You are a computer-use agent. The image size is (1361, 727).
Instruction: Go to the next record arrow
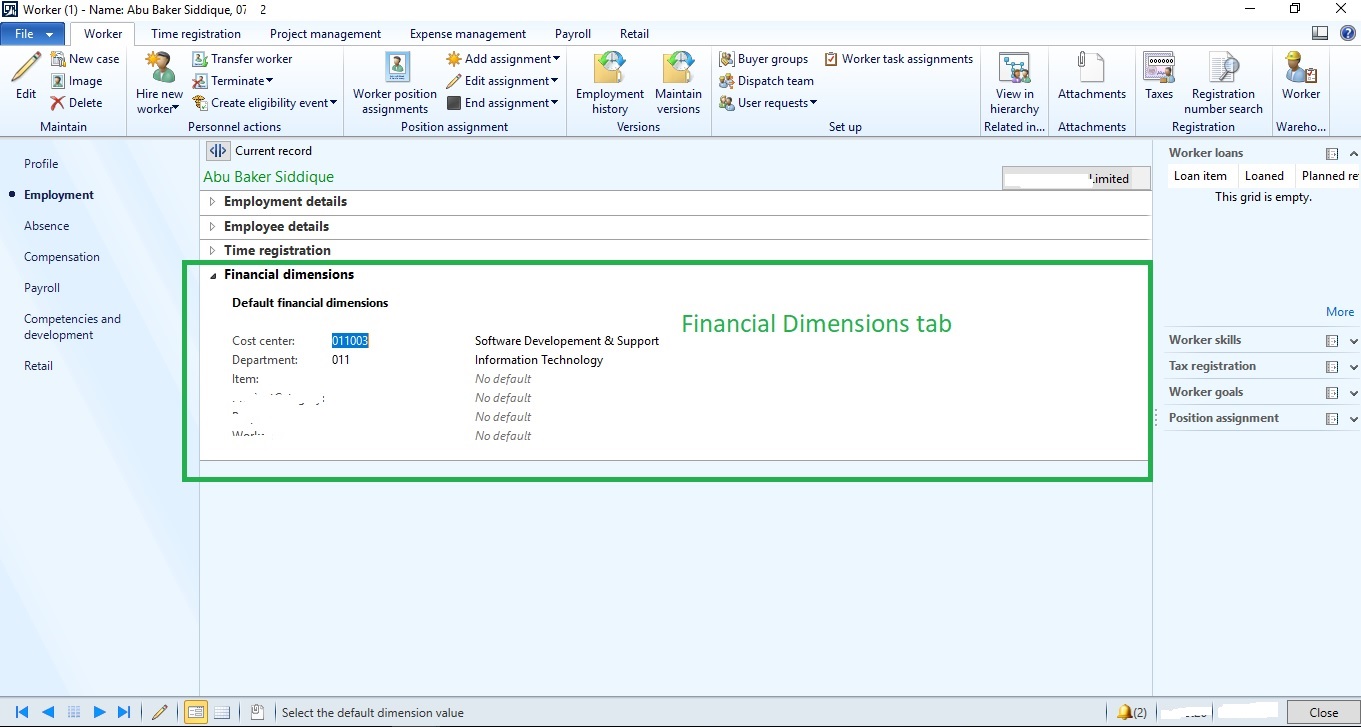[99, 712]
